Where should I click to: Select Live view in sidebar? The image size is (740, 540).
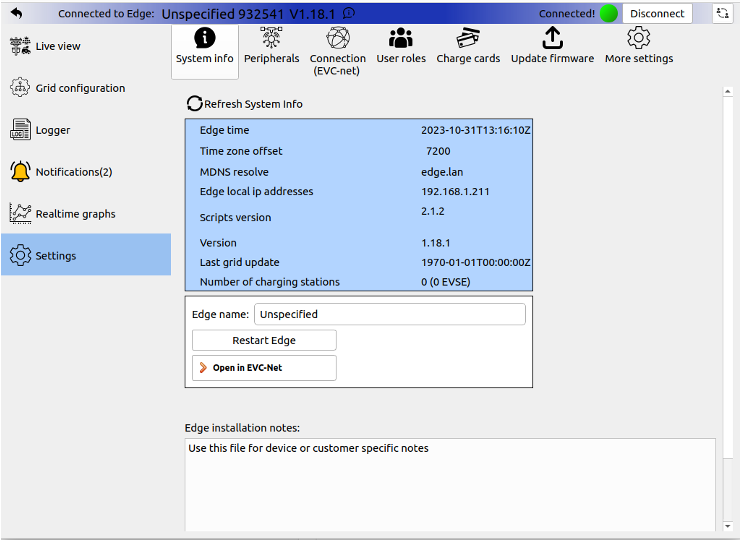coord(58,46)
